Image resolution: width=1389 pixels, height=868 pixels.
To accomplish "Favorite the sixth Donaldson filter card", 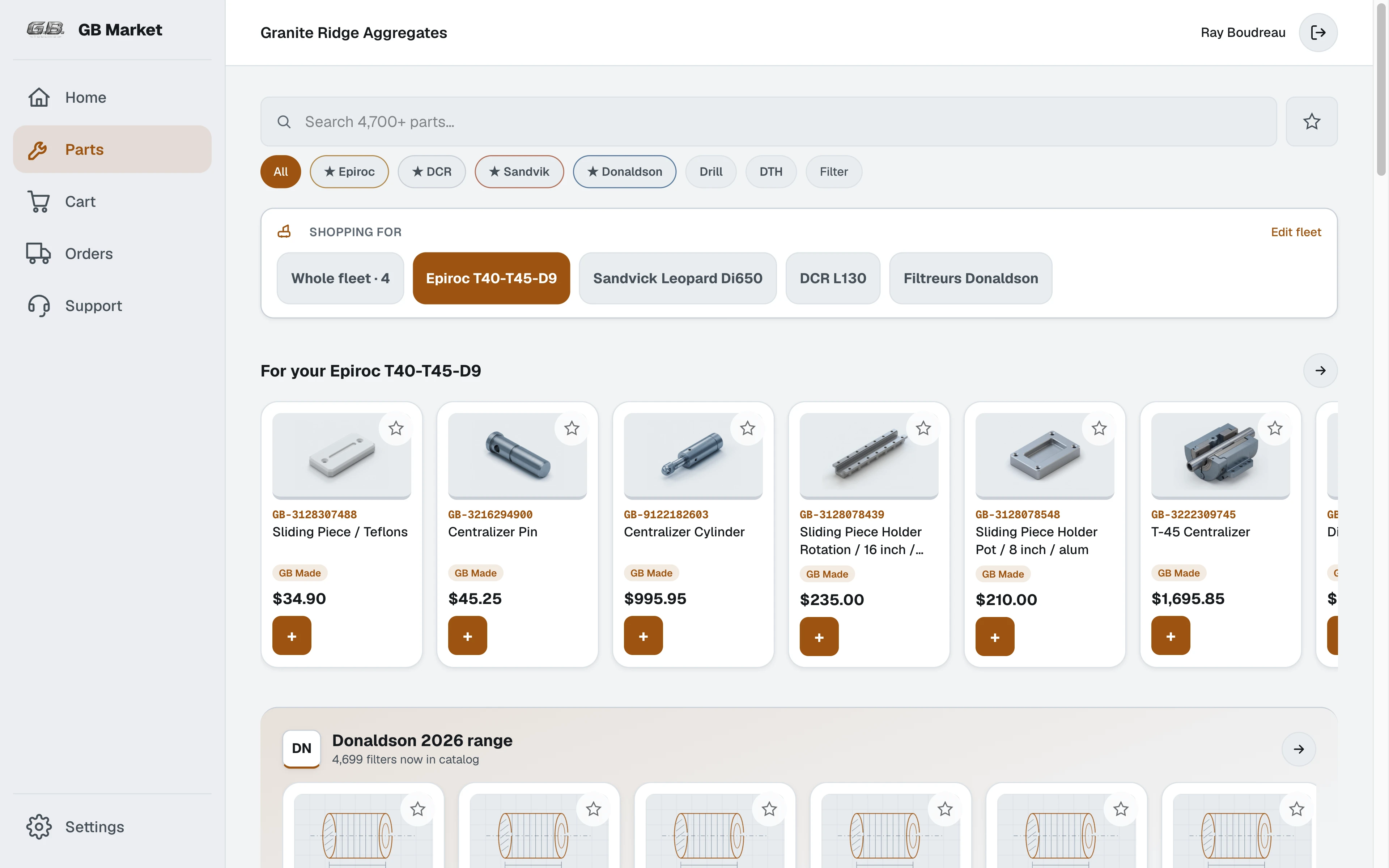I will point(1297,809).
